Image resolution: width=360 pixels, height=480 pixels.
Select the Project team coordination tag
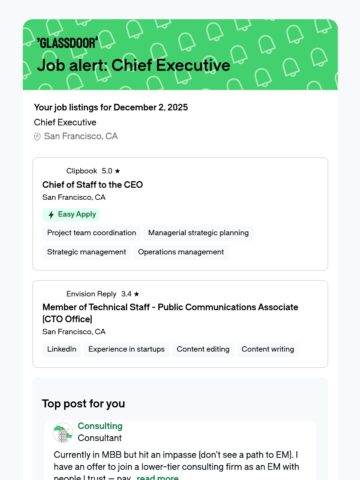click(92, 233)
